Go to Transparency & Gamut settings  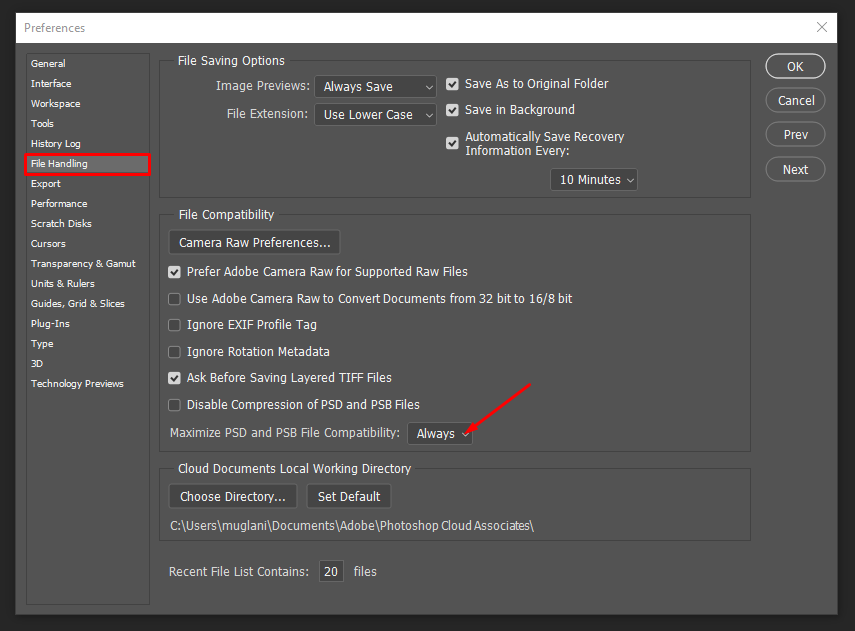83,264
